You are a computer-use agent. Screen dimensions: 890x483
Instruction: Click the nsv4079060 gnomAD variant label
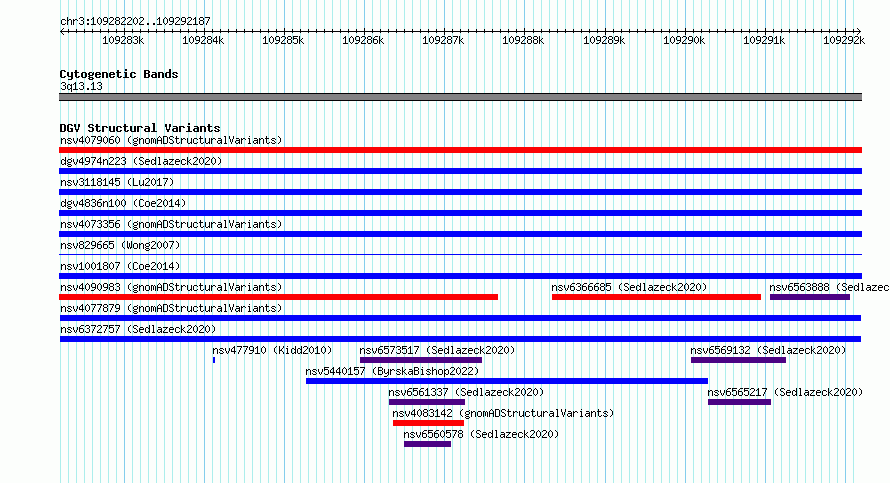(171, 140)
